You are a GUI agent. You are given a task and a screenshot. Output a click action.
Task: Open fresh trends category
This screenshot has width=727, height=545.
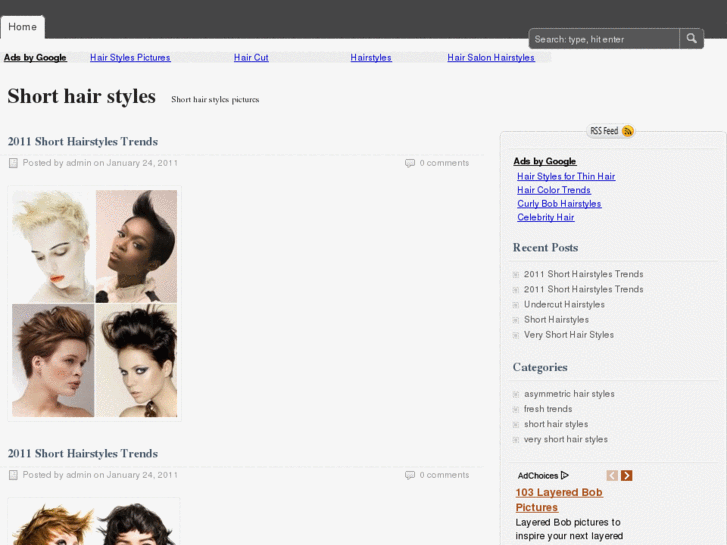[x=548, y=409]
